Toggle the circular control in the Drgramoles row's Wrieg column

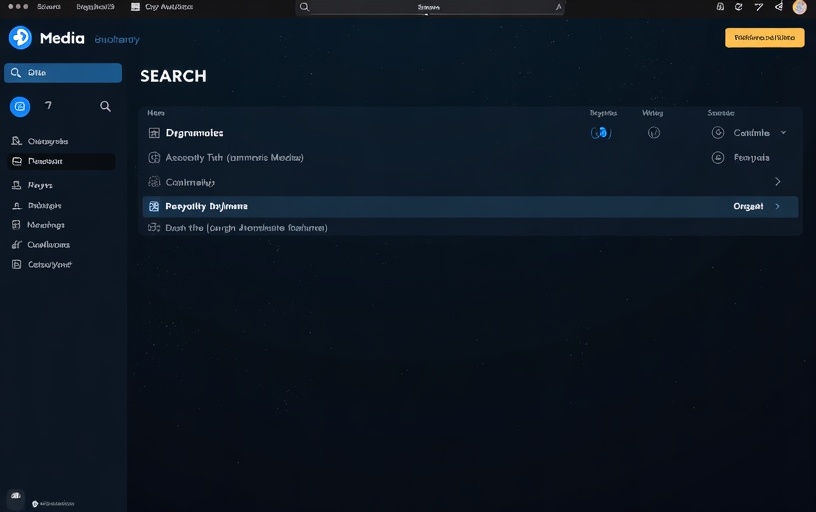(x=654, y=133)
